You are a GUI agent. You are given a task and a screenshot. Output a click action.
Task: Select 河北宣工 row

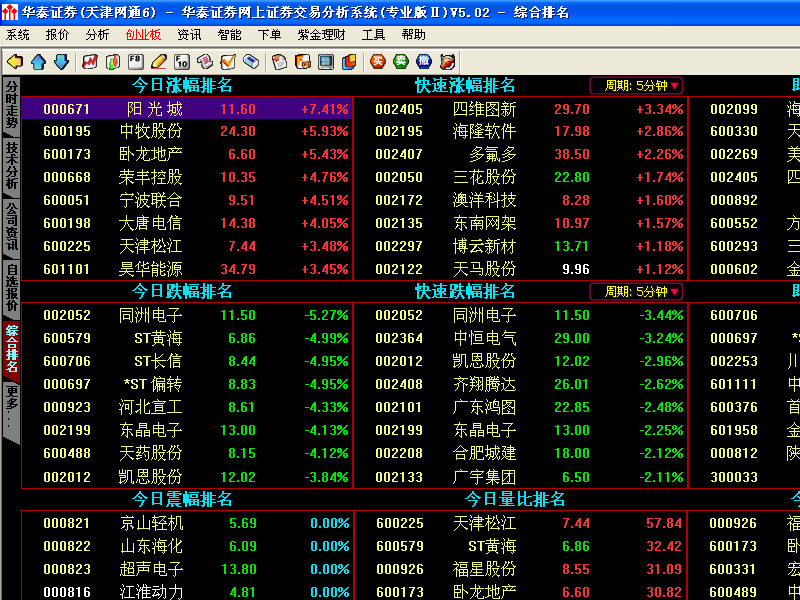pos(187,407)
